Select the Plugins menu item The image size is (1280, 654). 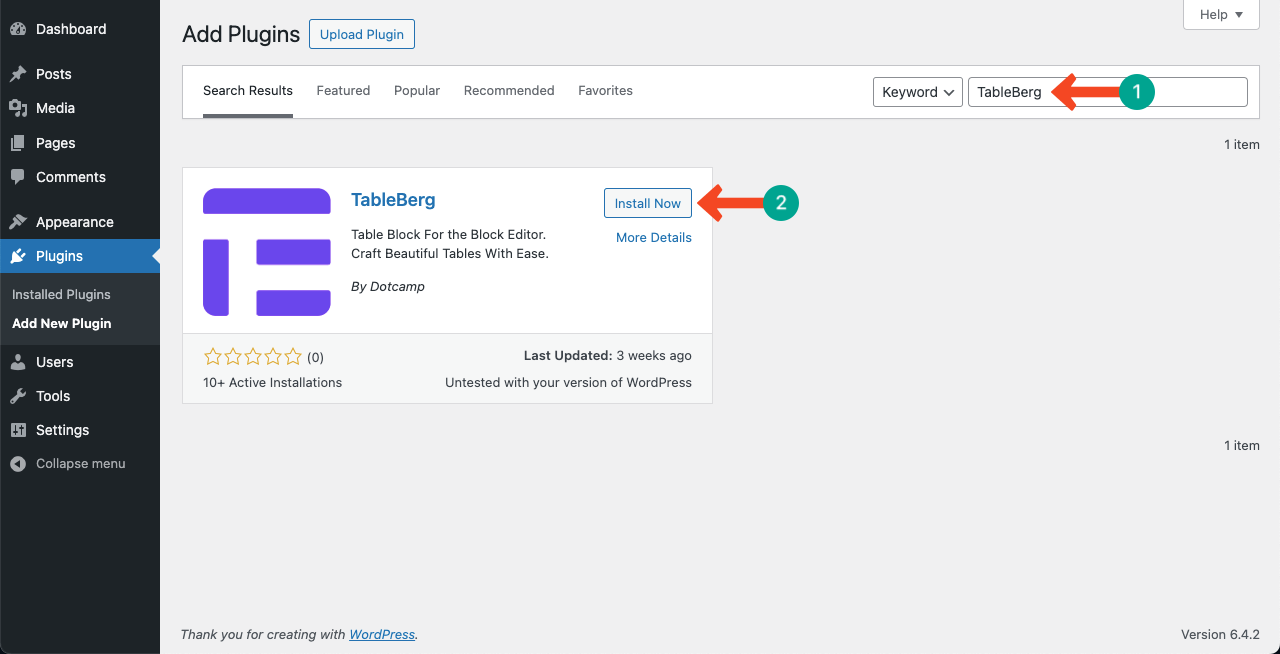pos(80,256)
